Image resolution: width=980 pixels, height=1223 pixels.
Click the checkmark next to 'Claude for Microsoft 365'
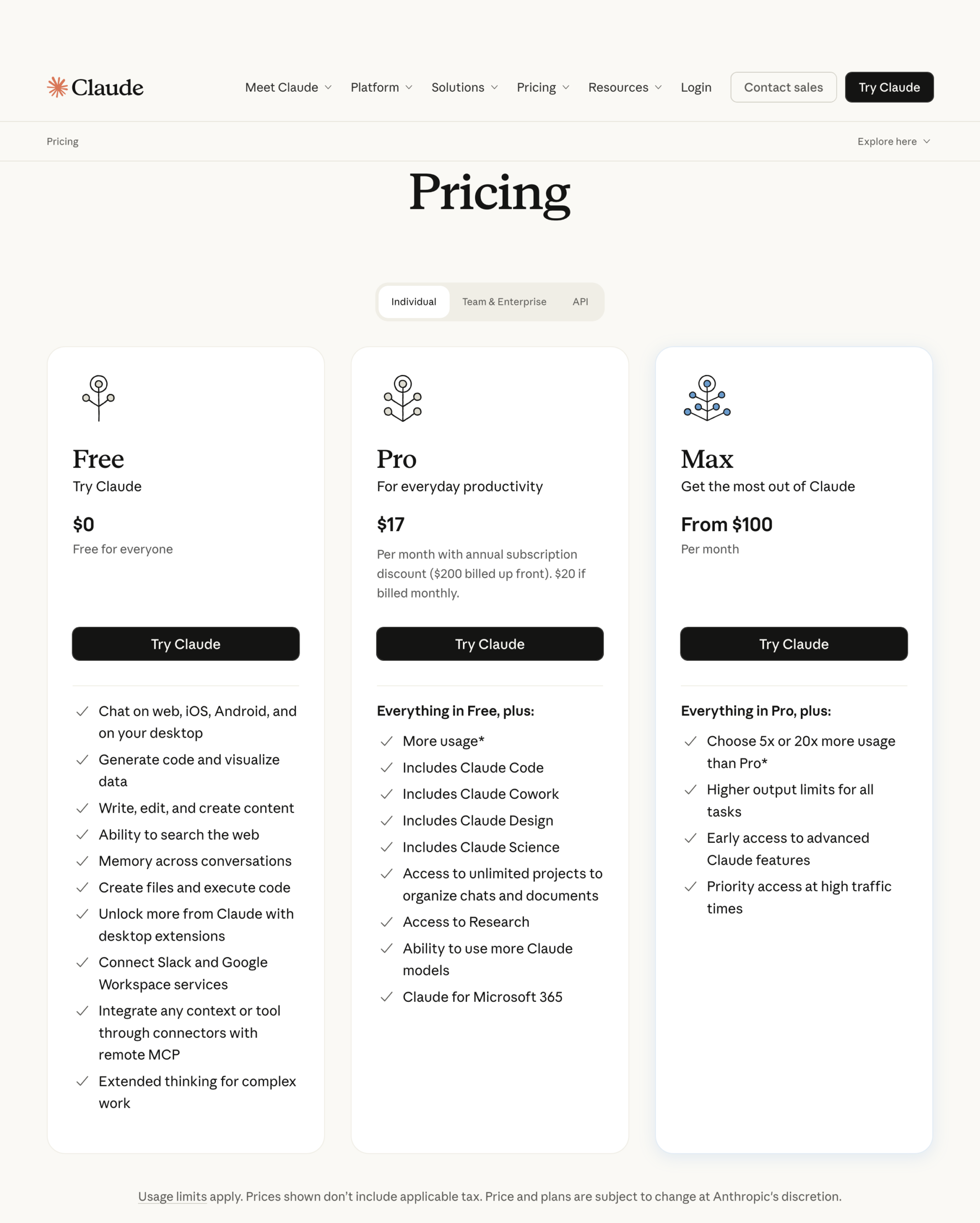387,997
